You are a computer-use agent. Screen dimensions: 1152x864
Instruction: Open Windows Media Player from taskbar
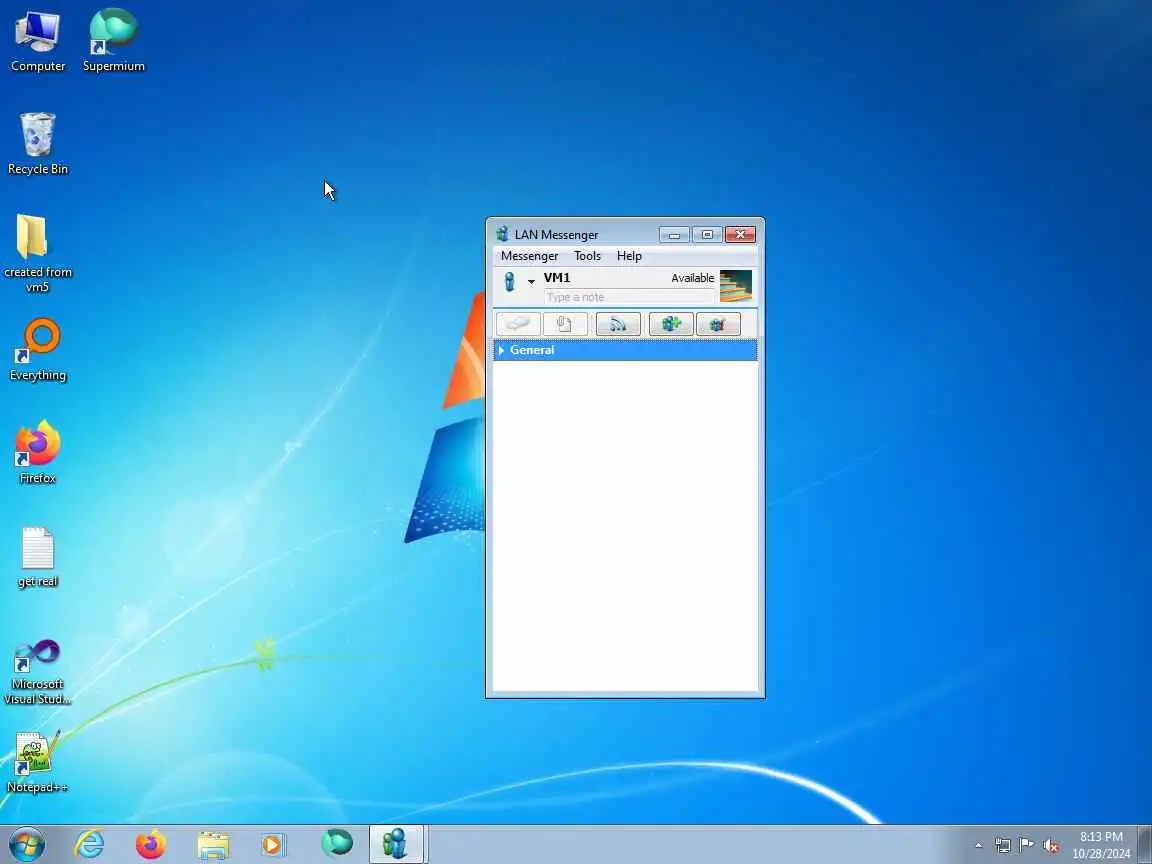274,844
